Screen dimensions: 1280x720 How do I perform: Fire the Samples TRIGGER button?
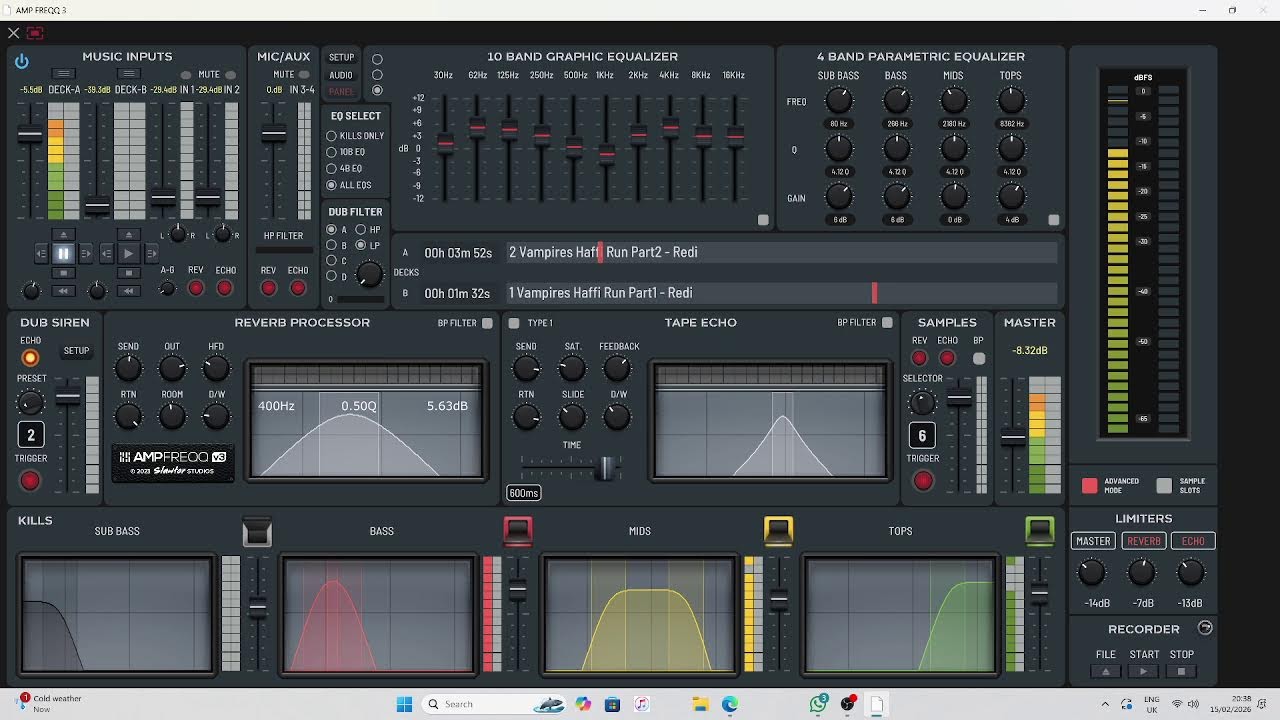point(923,481)
